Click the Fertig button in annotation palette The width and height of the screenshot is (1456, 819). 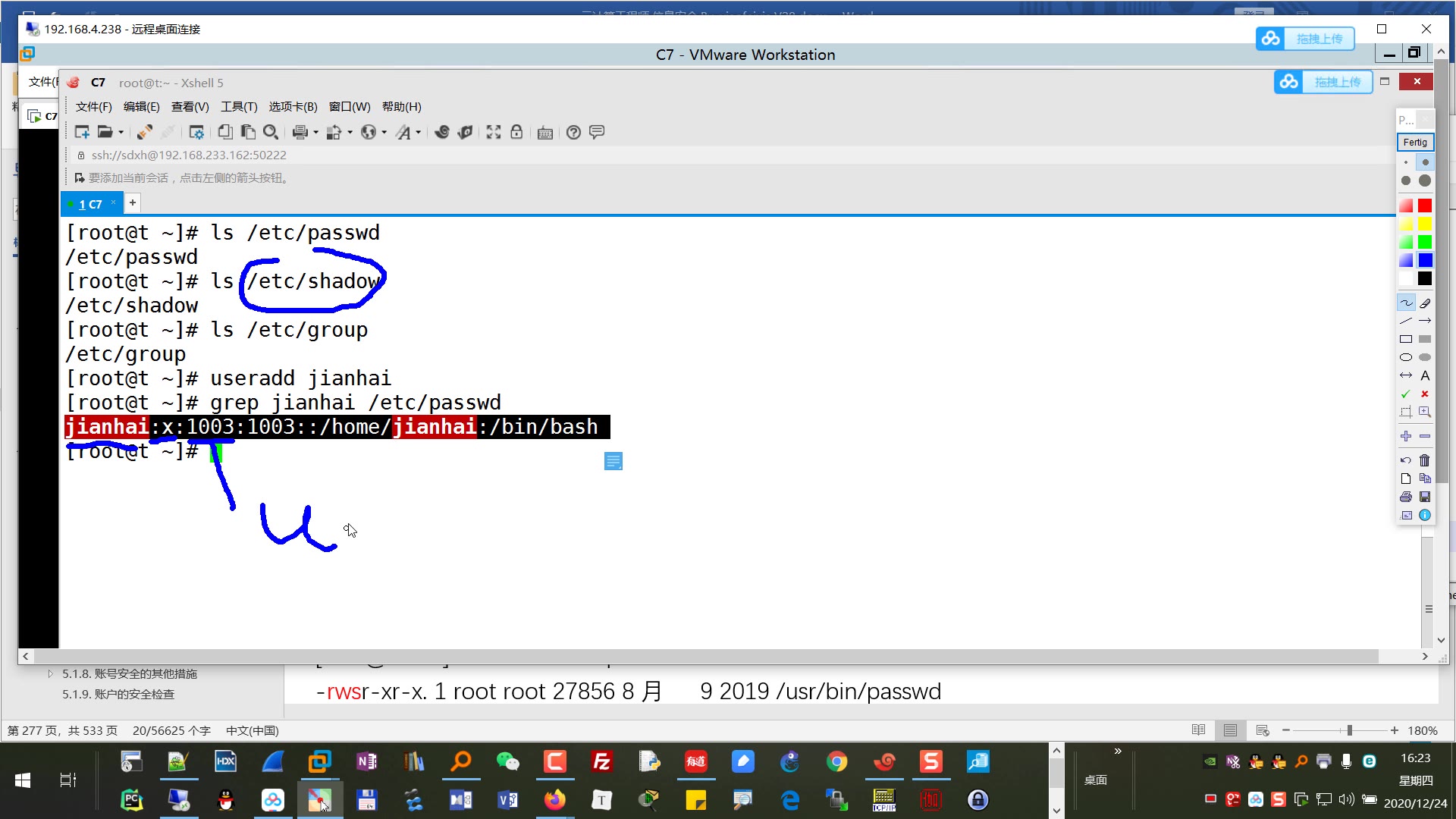pos(1414,142)
